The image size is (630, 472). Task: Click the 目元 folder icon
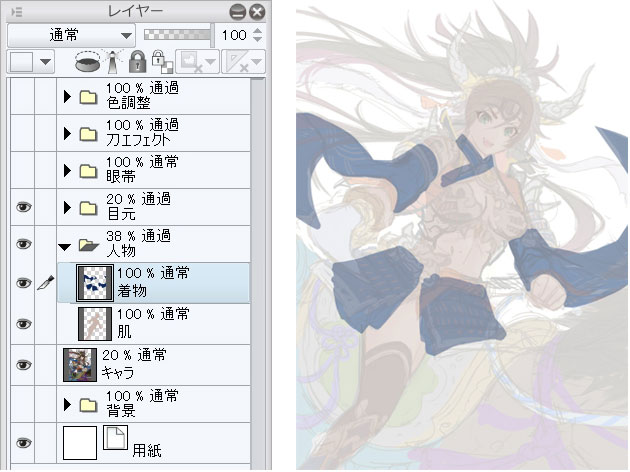point(88,208)
